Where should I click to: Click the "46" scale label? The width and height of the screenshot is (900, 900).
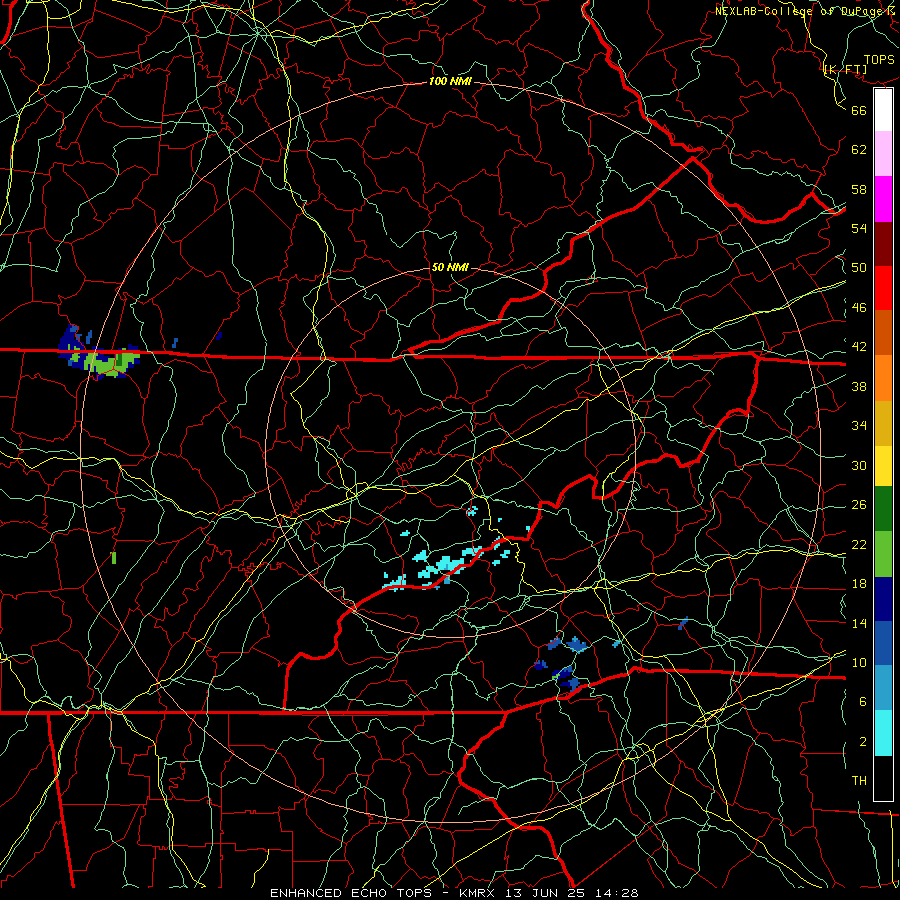pos(859,308)
